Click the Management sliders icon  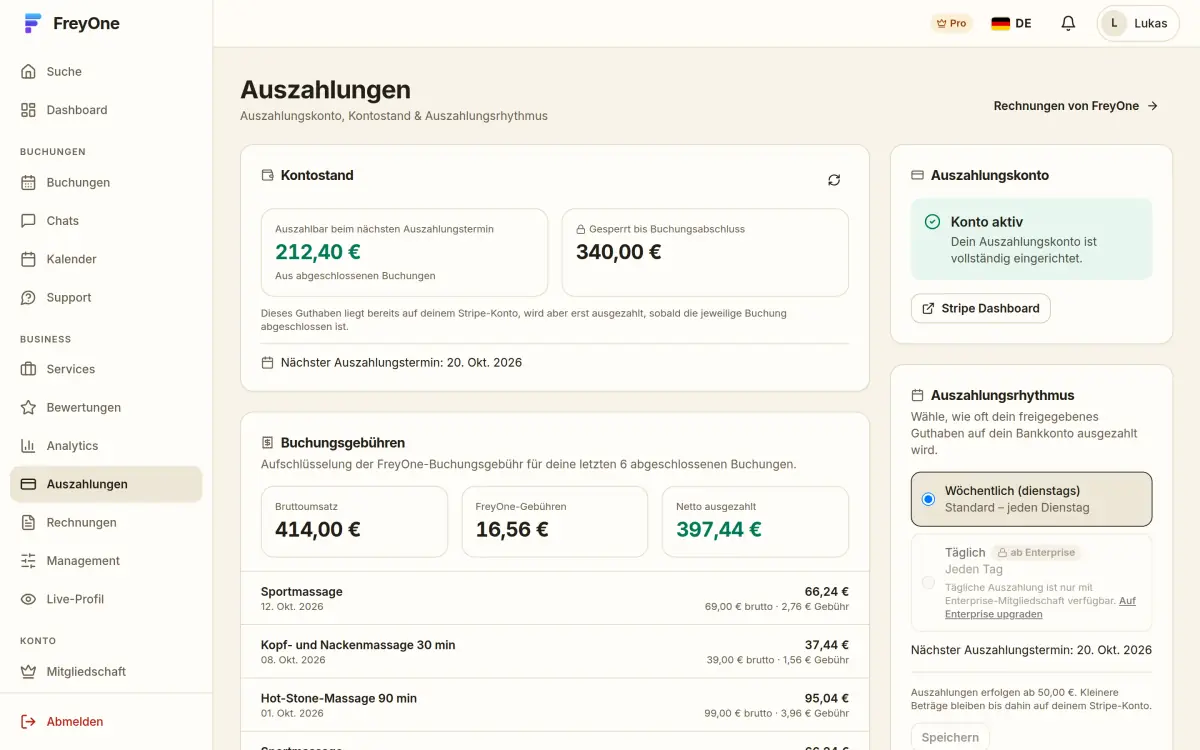(x=28, y=561)
